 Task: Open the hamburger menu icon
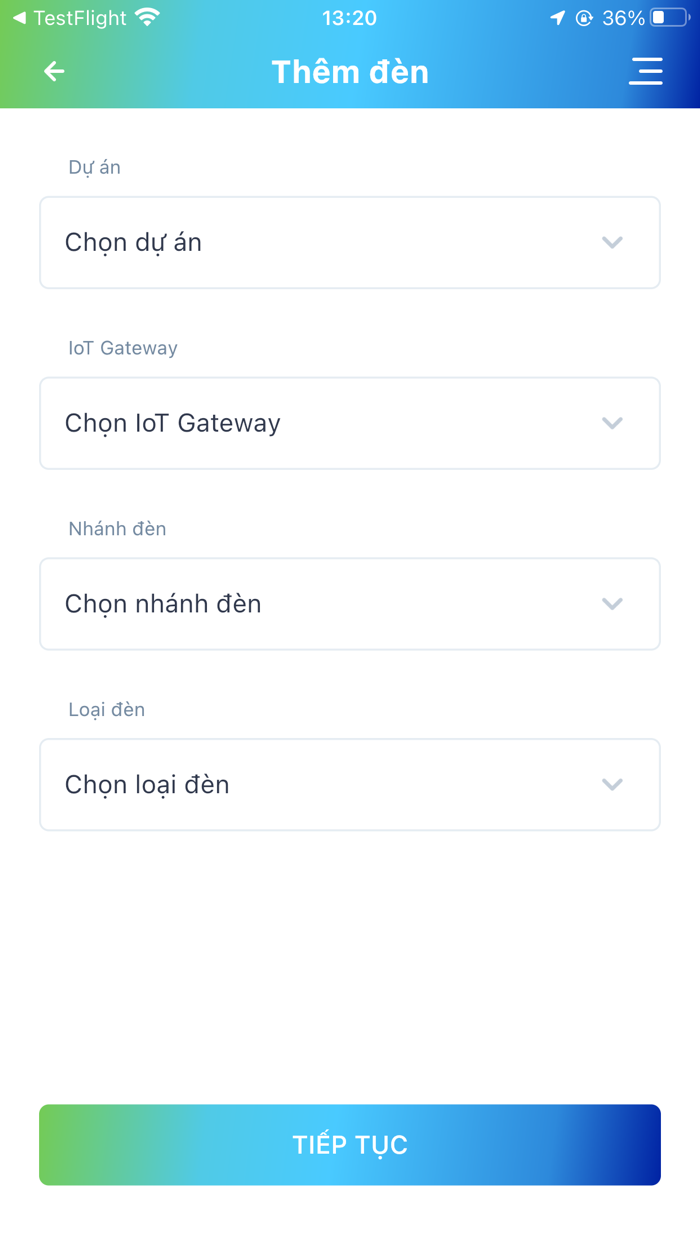coord(646,71)
